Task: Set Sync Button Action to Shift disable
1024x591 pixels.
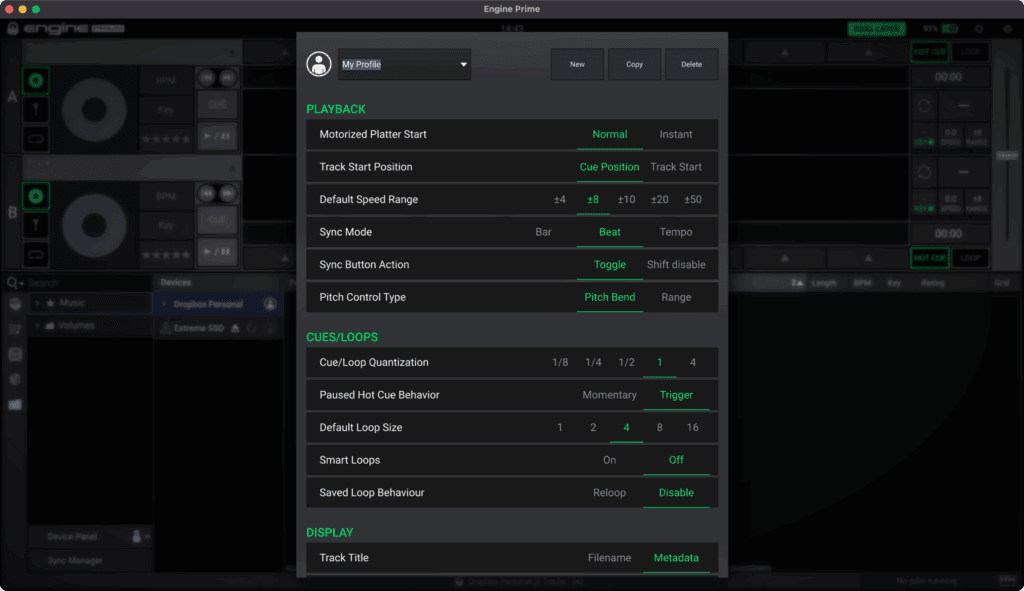Action: pos(676,264)
